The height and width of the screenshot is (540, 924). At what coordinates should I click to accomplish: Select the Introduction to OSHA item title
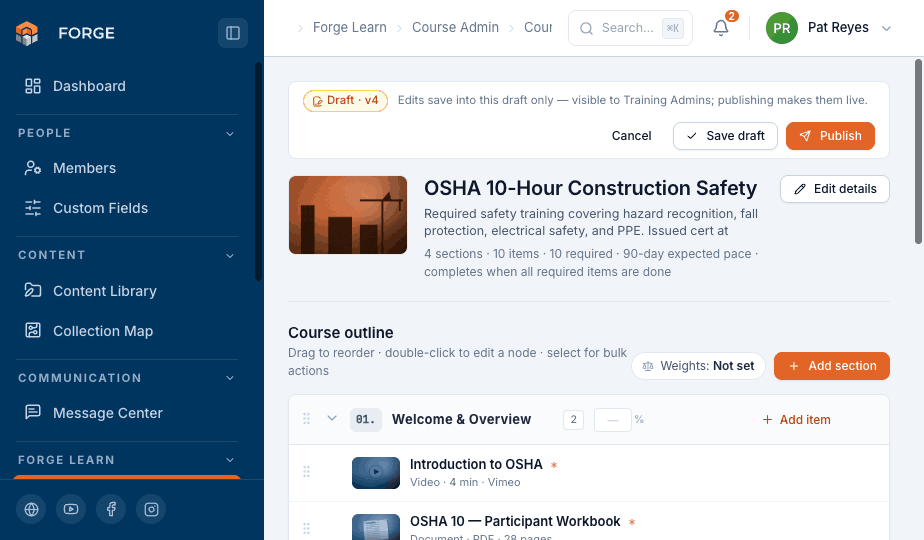(x=476, y=465)
